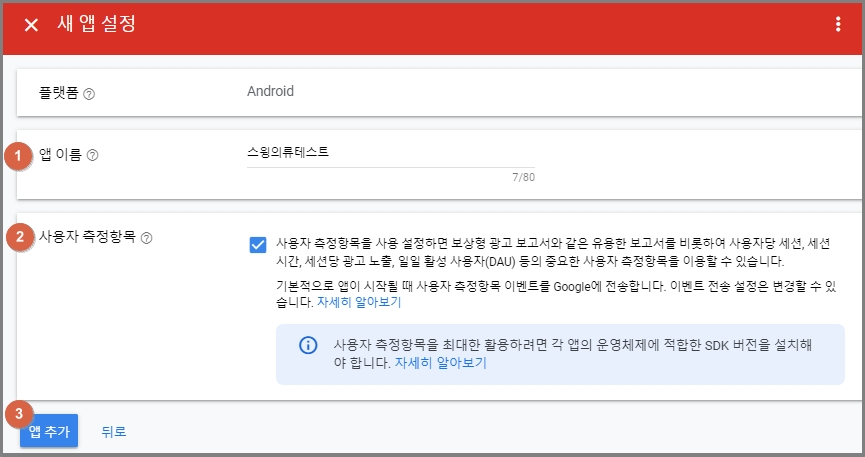Click the 새 앱 설정 header title
This screenshot has width=865, height=457.
click(x=97, y=24)
